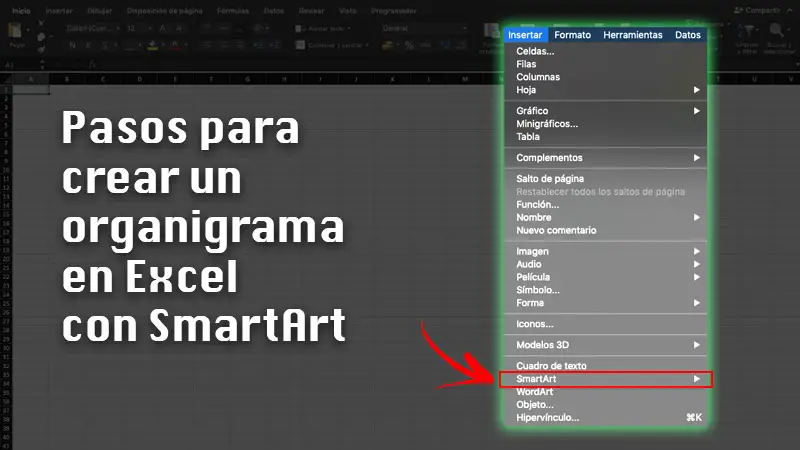Open the SmartArt submenu entry
800x450 pixels.
pos(606,379)
